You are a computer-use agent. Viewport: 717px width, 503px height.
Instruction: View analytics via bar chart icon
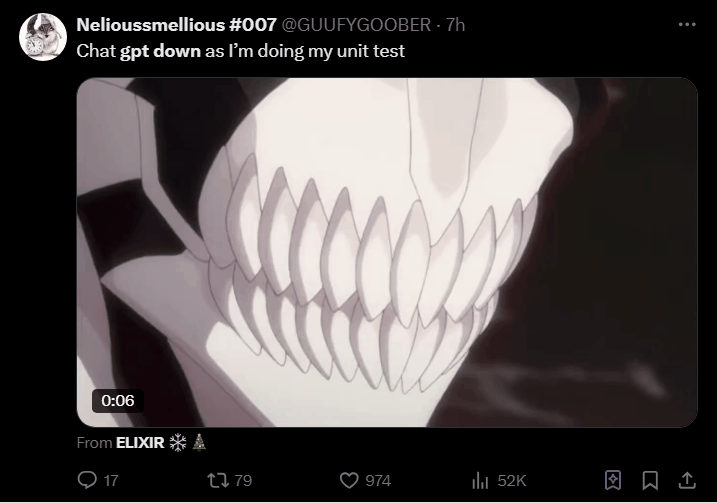point(480,481)
